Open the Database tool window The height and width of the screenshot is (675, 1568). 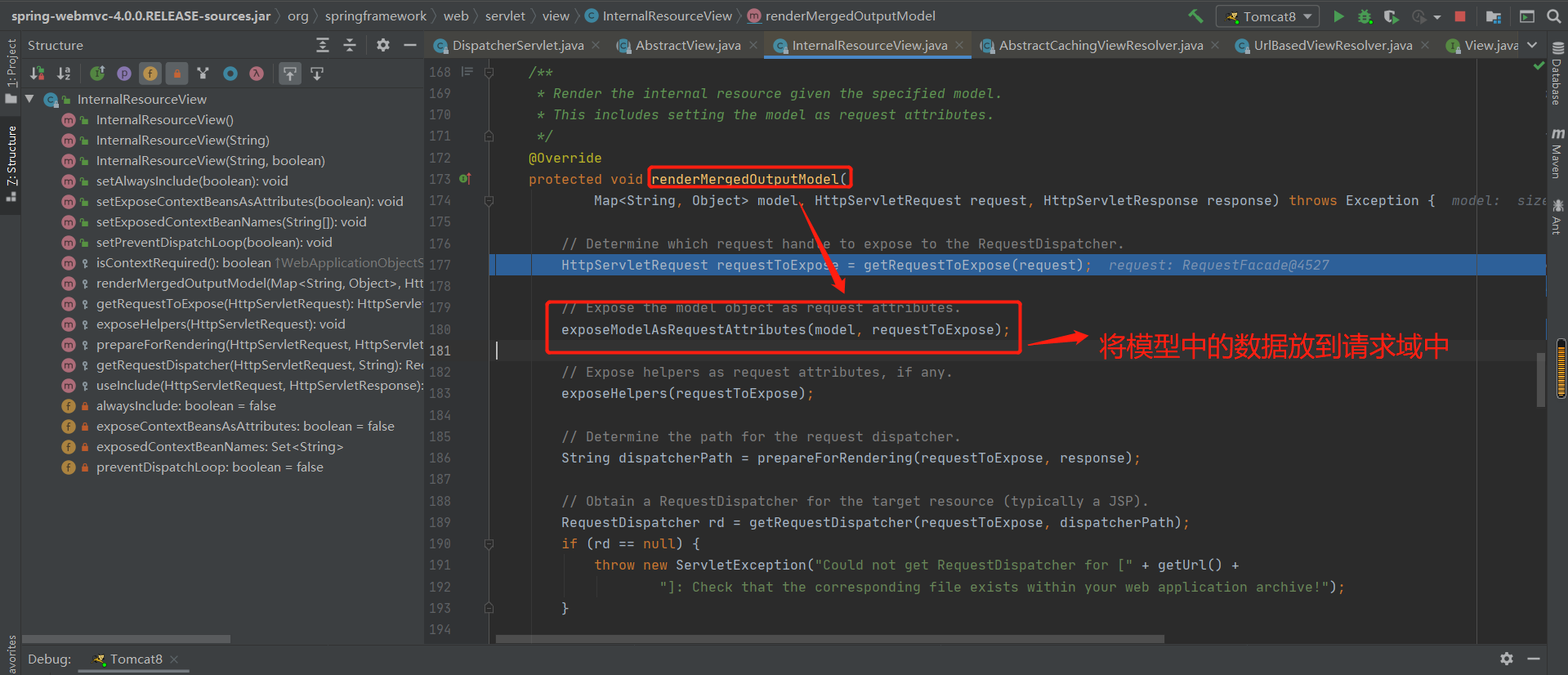click(x=1557, y=74)
